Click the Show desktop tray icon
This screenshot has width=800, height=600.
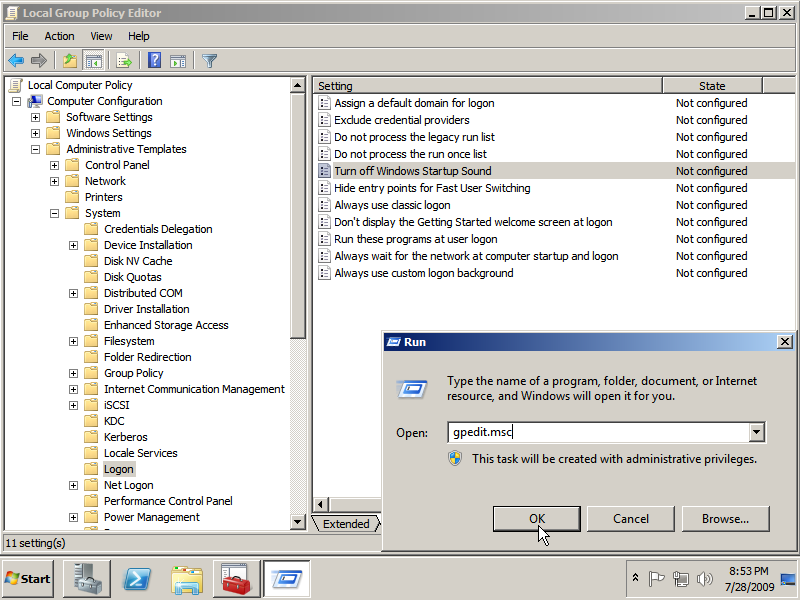click(x=788, y=579)
